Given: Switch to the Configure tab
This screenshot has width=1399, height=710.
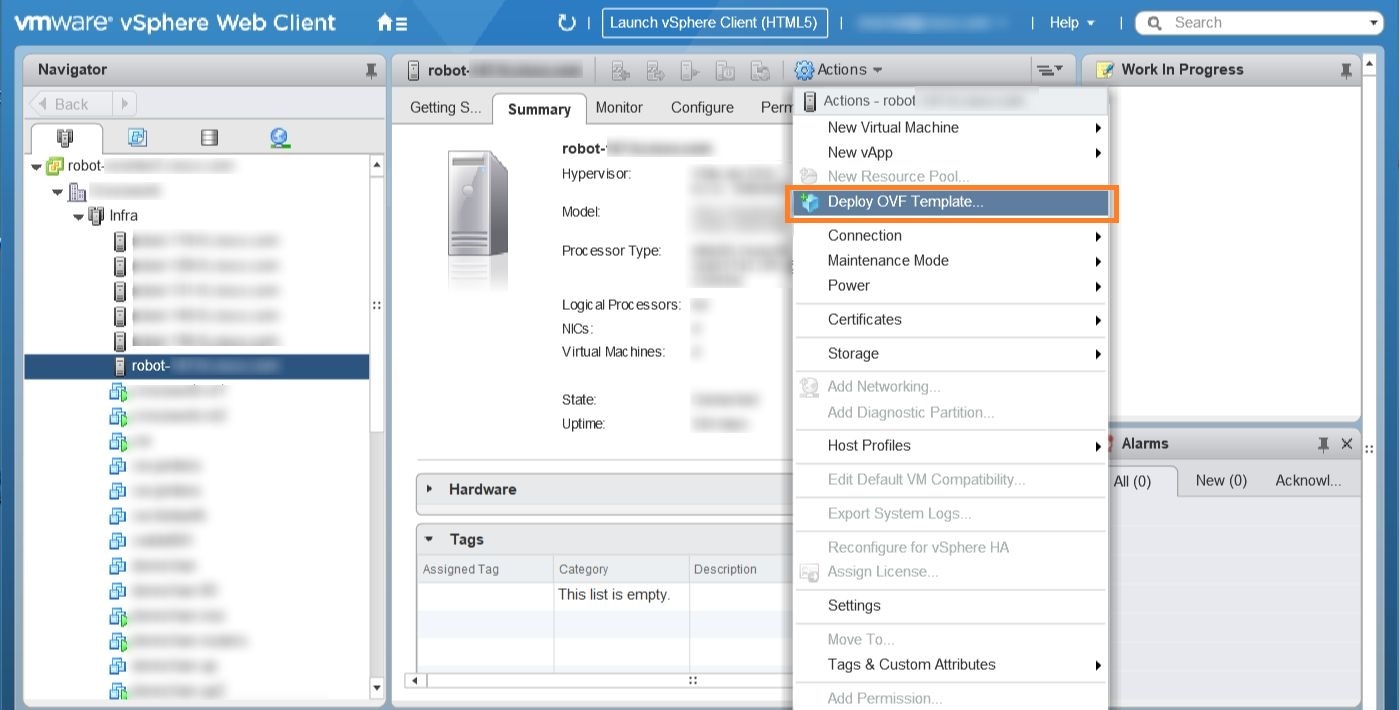Looking at the screenshot, I should [x=702, y=108].
